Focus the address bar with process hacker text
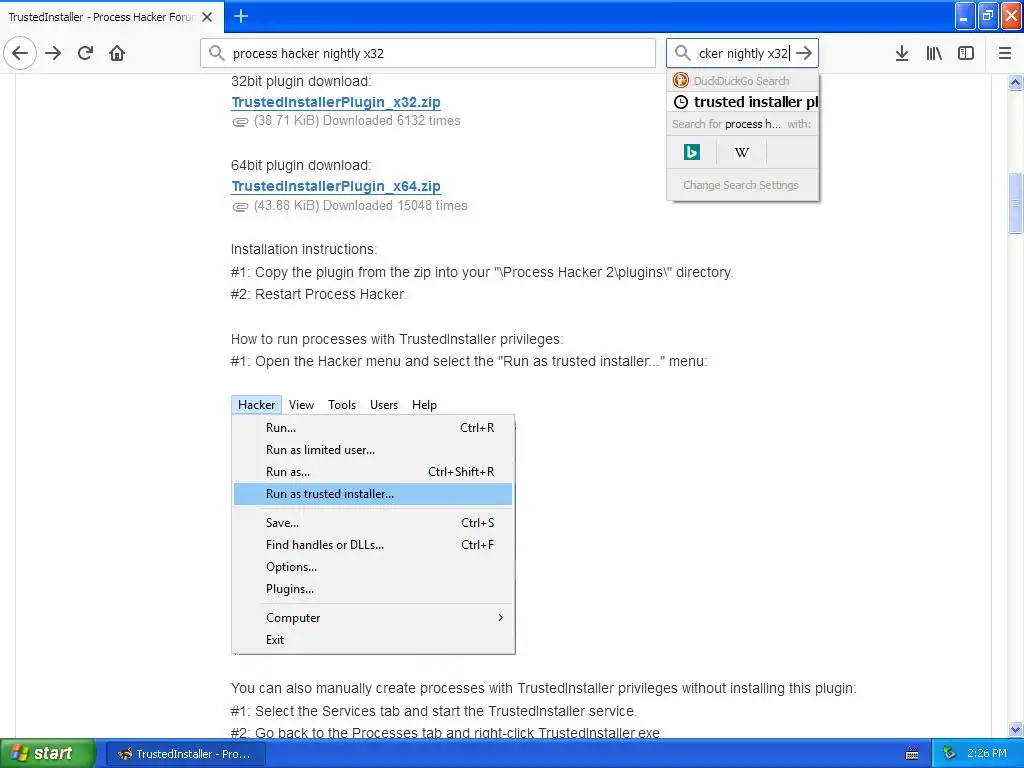 click(428, 53)
